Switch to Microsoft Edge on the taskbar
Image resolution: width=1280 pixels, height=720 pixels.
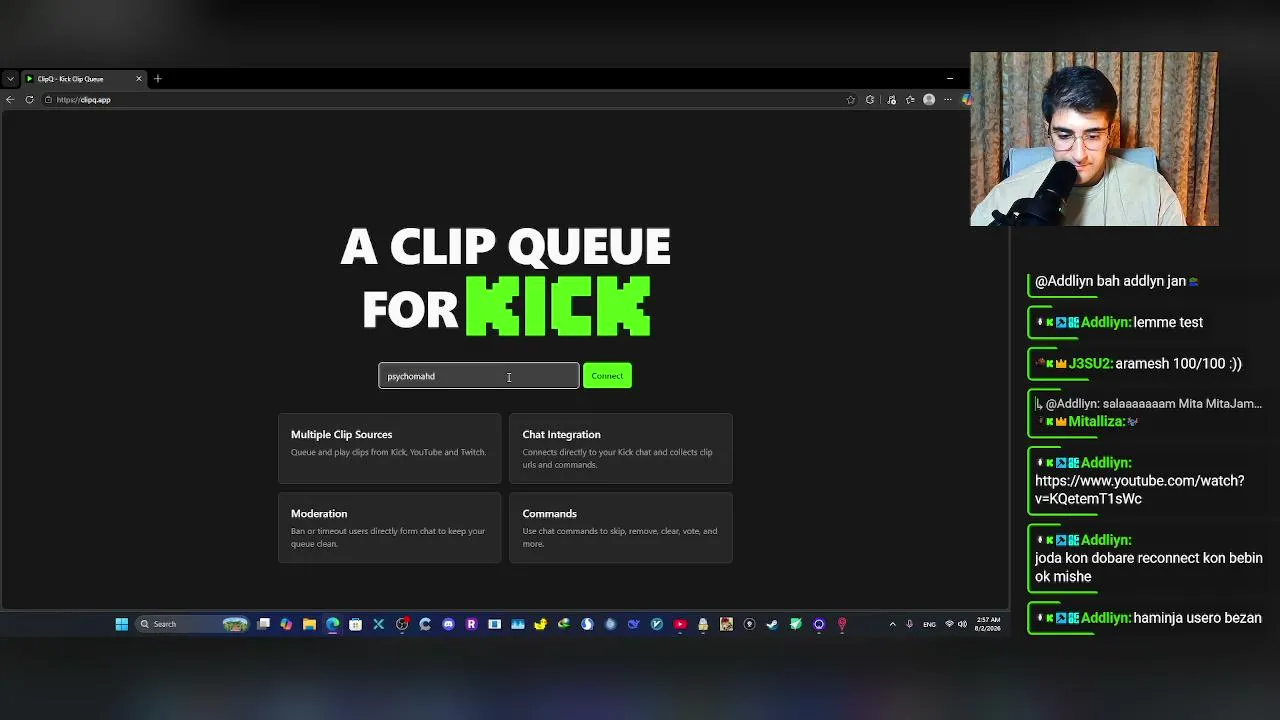point(333,624)
